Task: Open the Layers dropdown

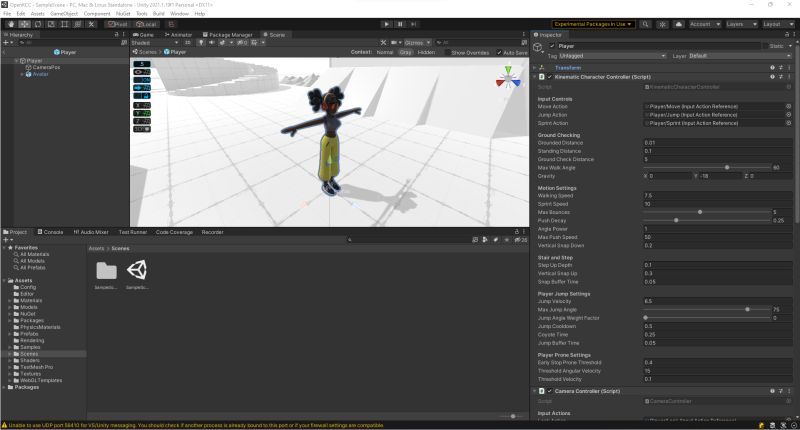Action: pos(741,24)
